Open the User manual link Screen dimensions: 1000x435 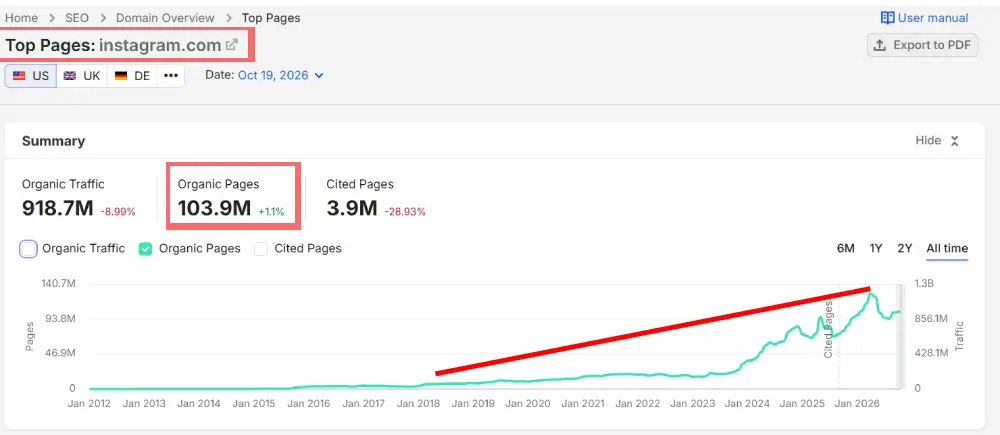(924, 18)
